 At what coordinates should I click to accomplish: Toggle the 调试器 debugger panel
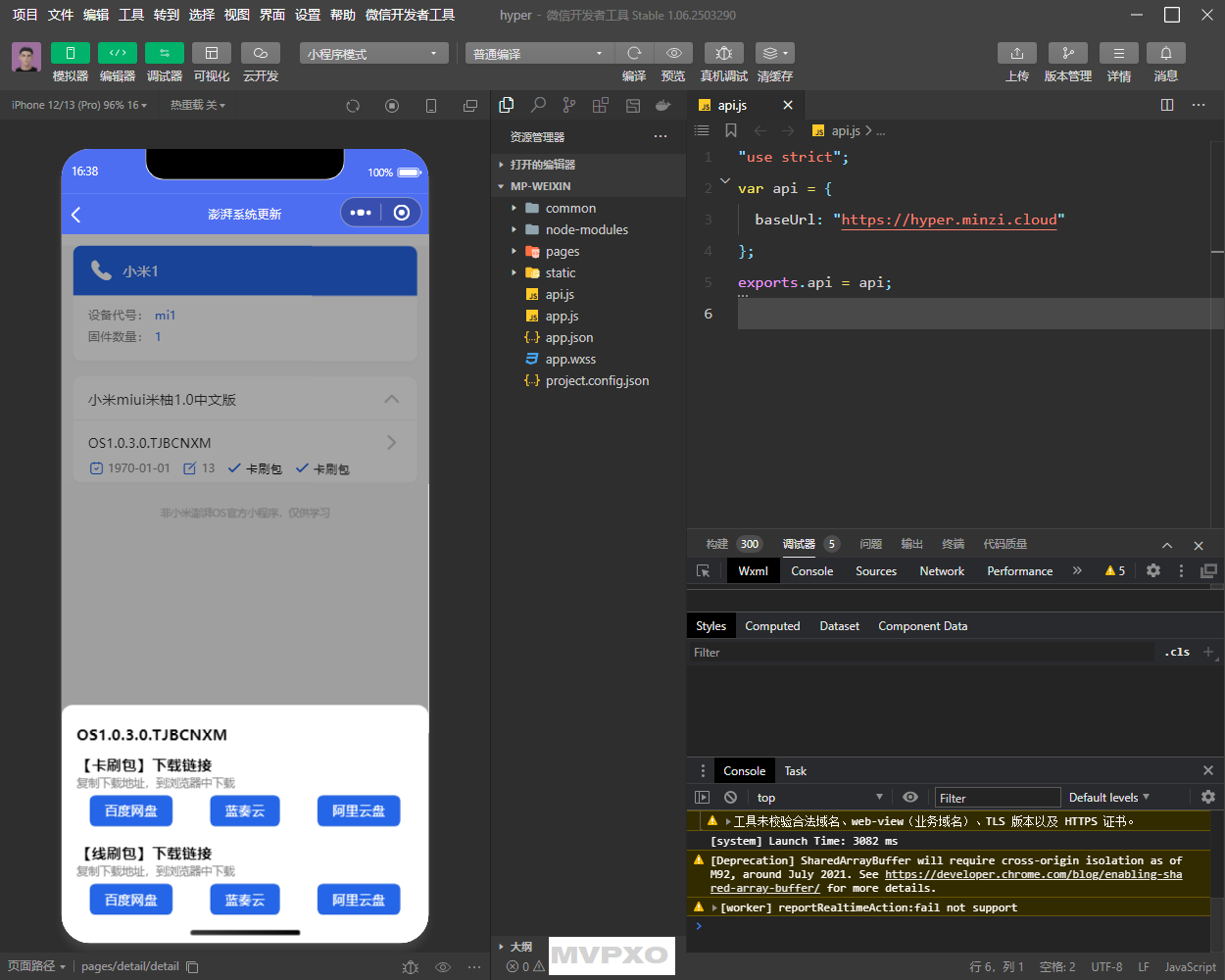(x=165, y=53)
